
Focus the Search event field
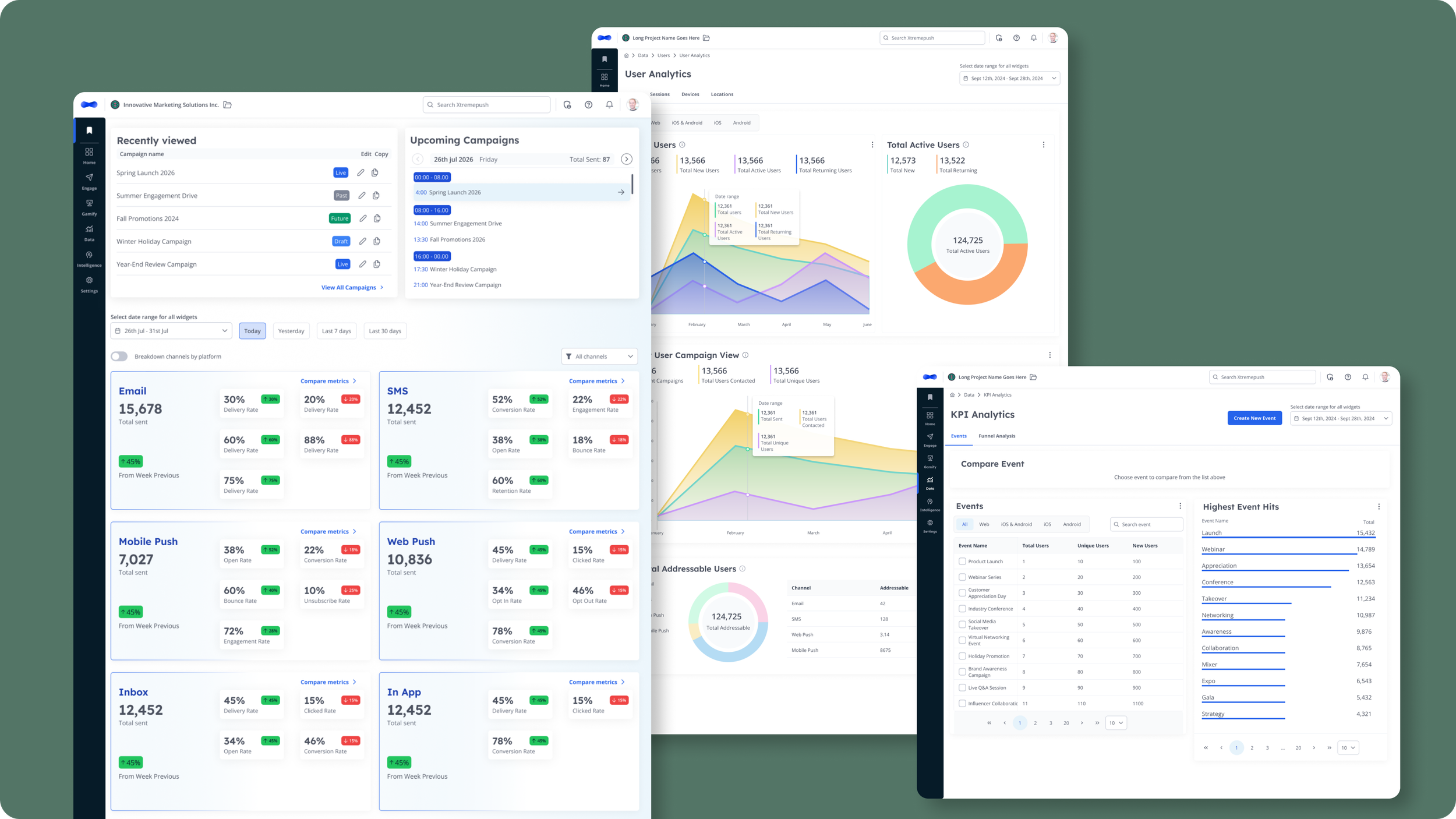pyautogui.click(x=1146, y=524)
